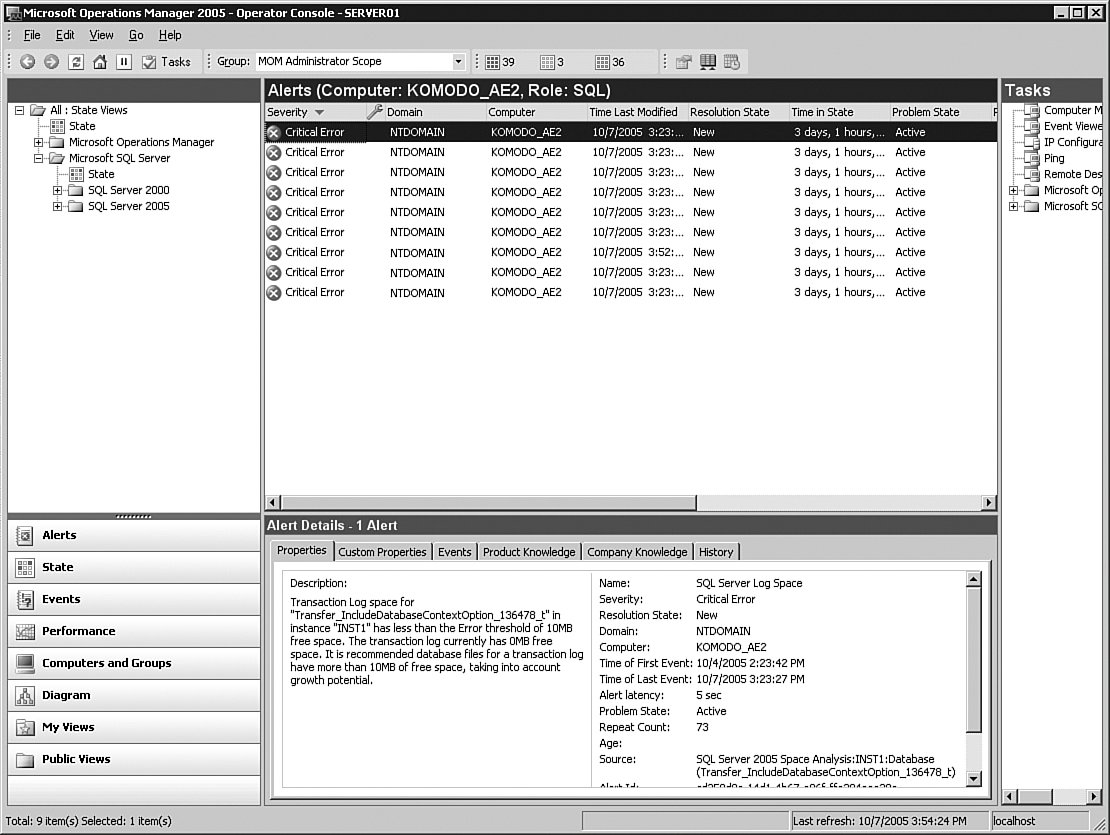This screenshot has width=1110, height=835.
Task: Click the Forward navigation arrow in toolbar
Action: tap(51, 62)
